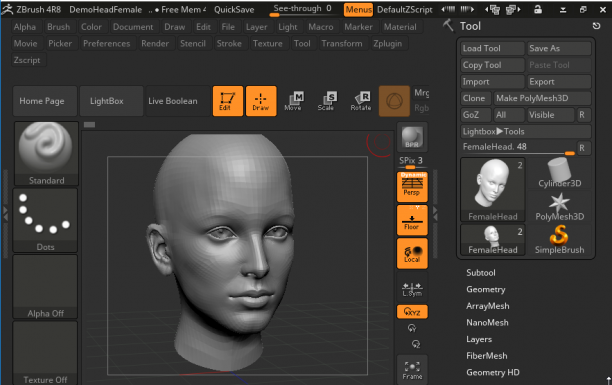Expand the NanoMesh section
612x385 pixels.
click(487, 323)
